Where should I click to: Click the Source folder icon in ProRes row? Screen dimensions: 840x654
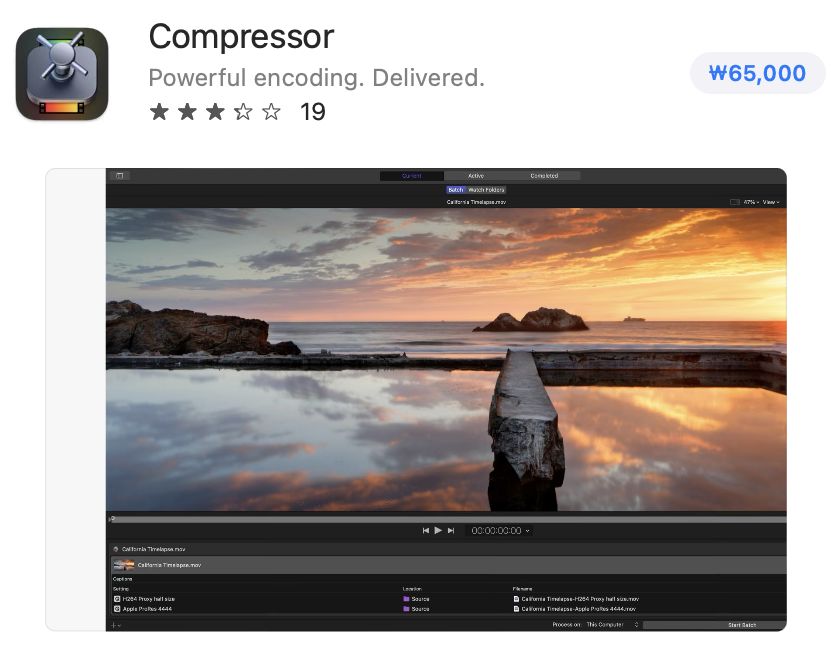tap(406, 608)
